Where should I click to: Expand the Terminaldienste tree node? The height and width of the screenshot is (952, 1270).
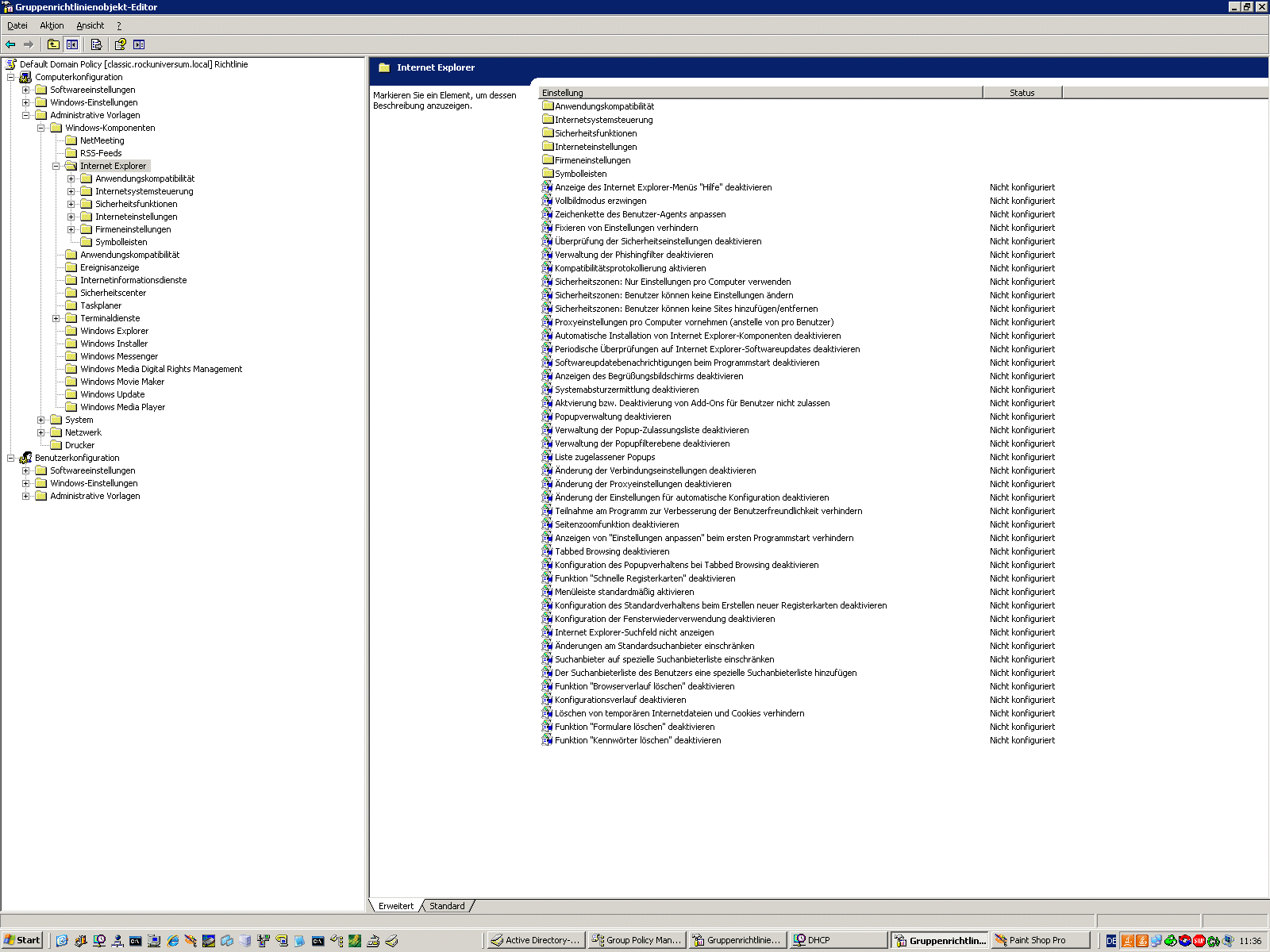coord(56,318)
